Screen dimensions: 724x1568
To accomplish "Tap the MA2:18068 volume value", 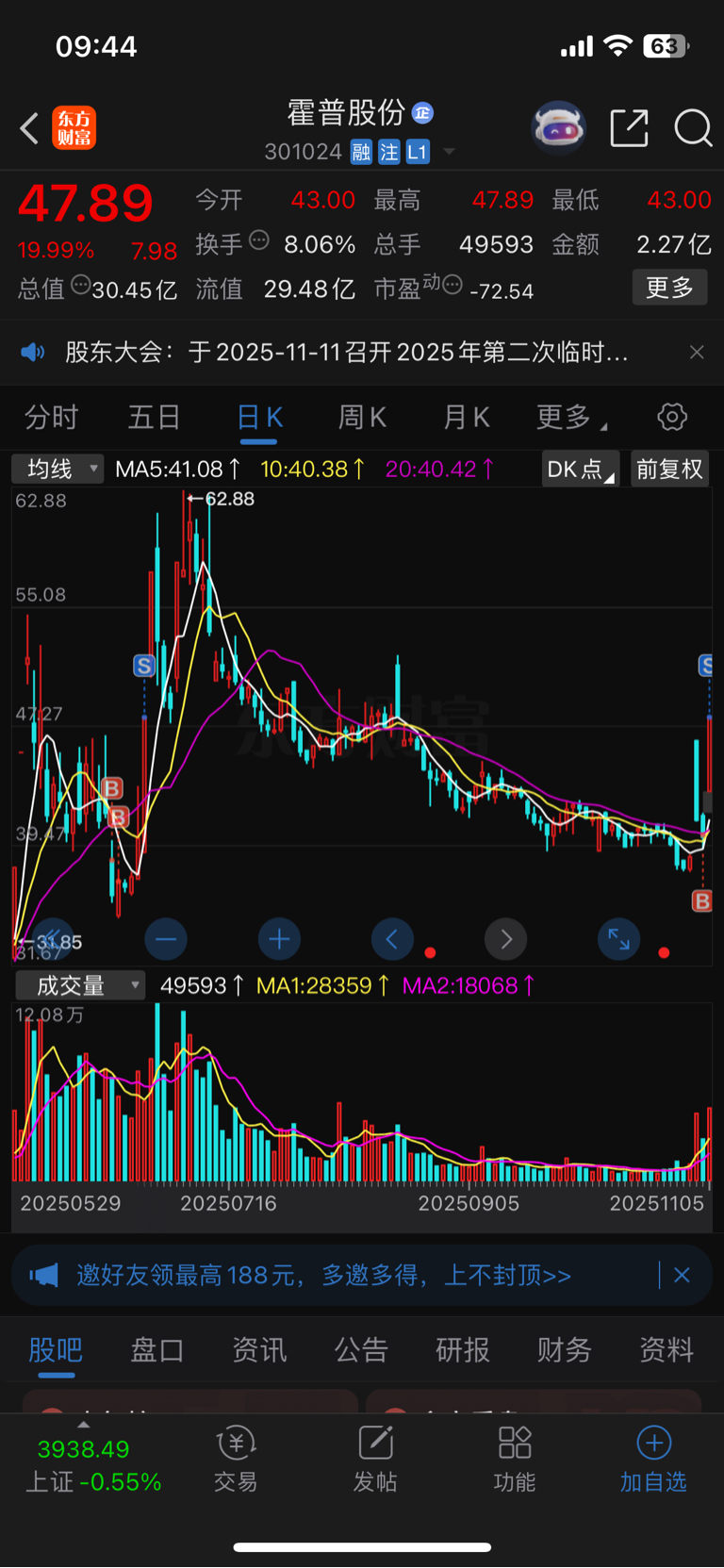I will coord(469,986).
